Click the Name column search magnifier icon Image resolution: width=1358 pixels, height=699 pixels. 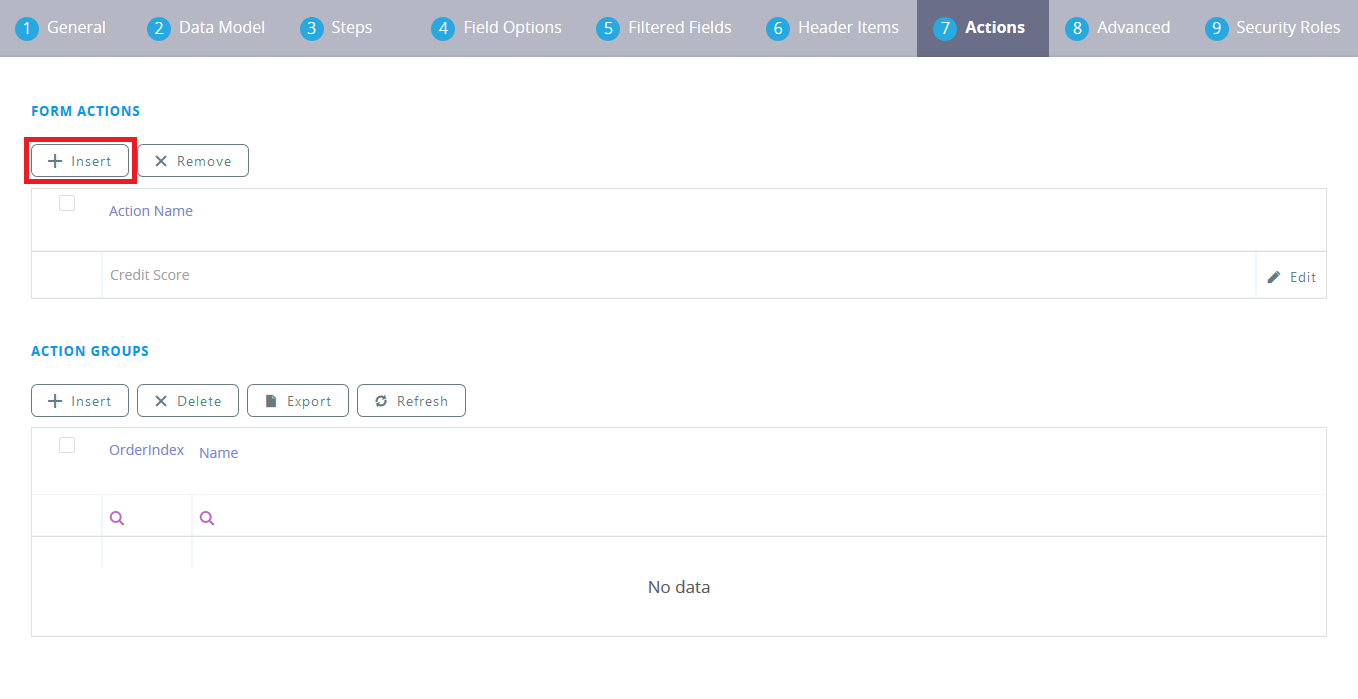tap(207, 517)
